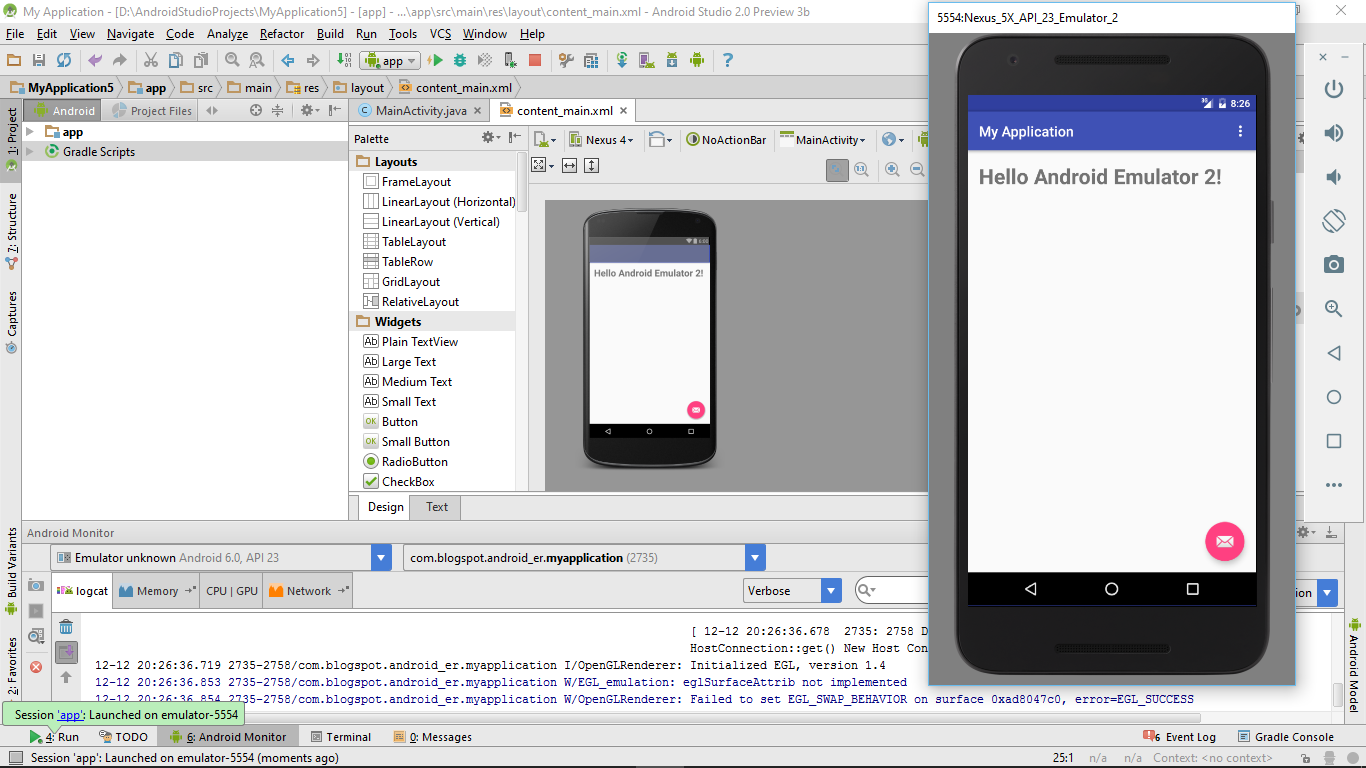The image size is (1366, 768).
Task: Take an emulator screenshot with the camera icon
Action: tap(1333, 264)
